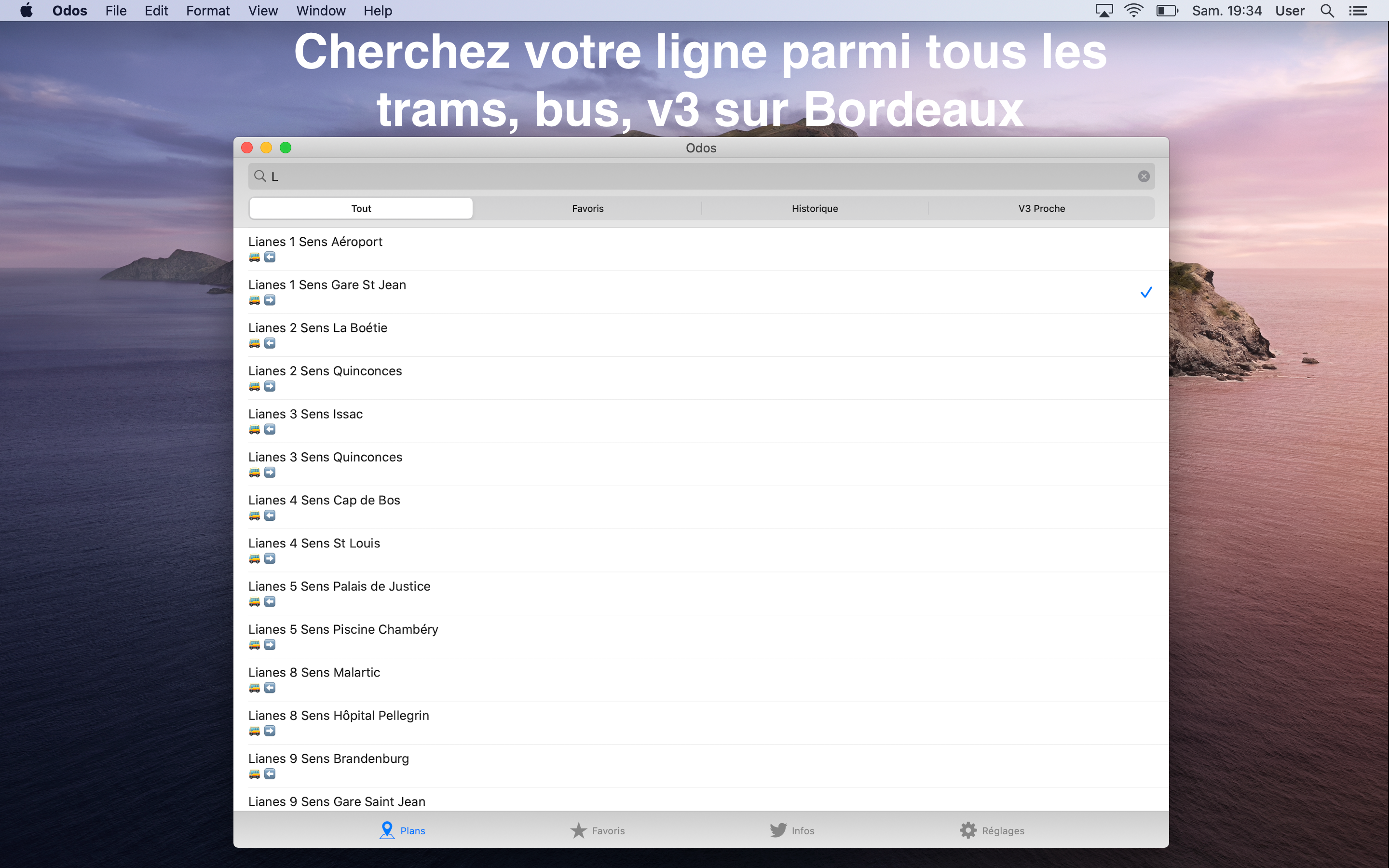The image size is (1389, 868).
Task: Select Lianes 8 Sens Malartic row
Action: pos(701,680)
